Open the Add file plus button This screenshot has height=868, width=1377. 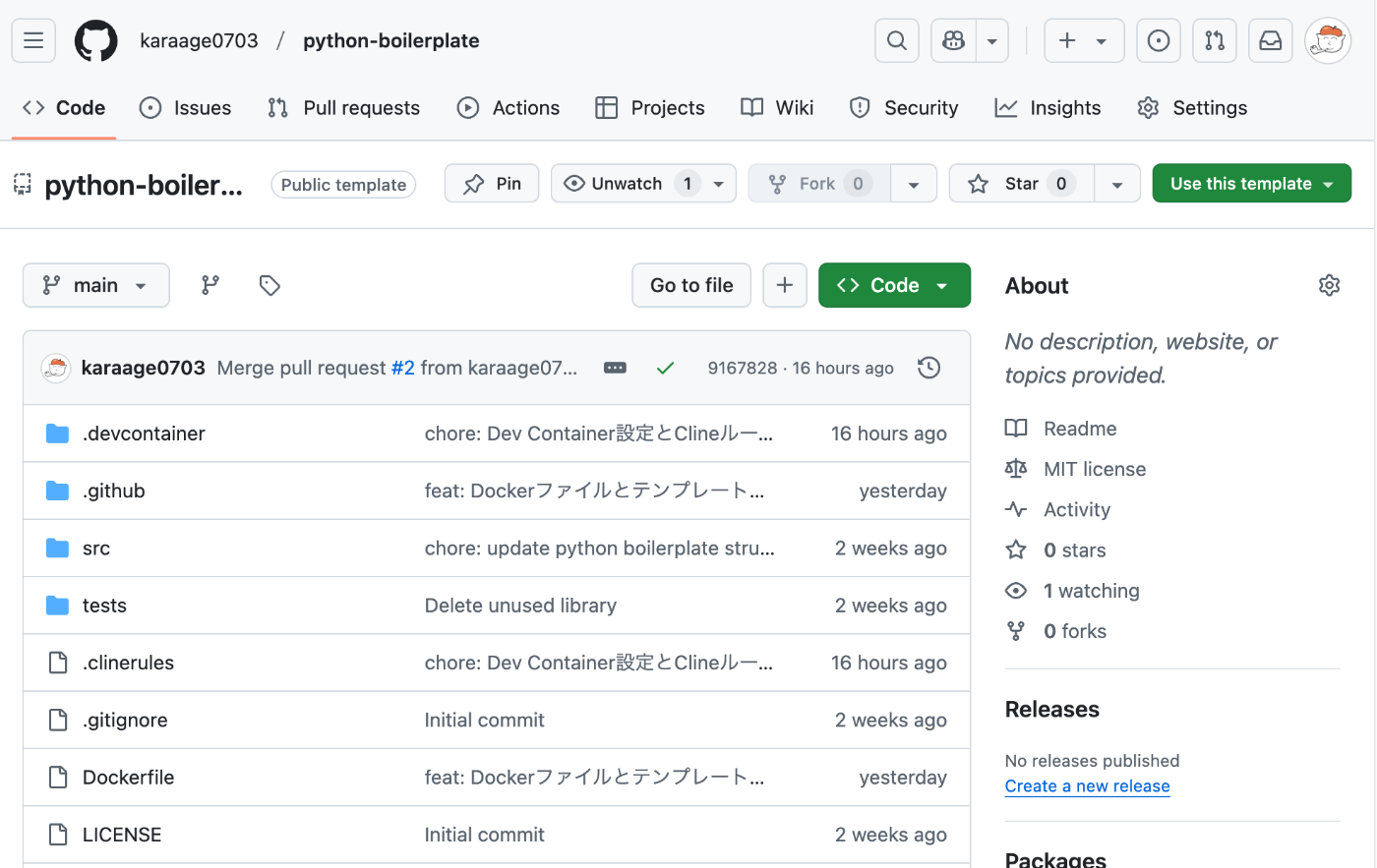(785, 285)
